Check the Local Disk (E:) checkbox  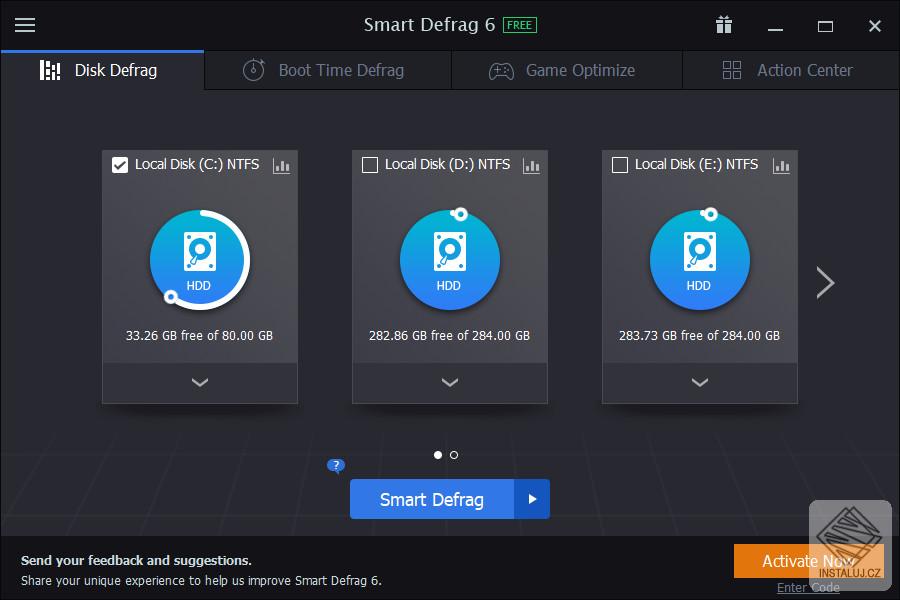pos(620,165)
